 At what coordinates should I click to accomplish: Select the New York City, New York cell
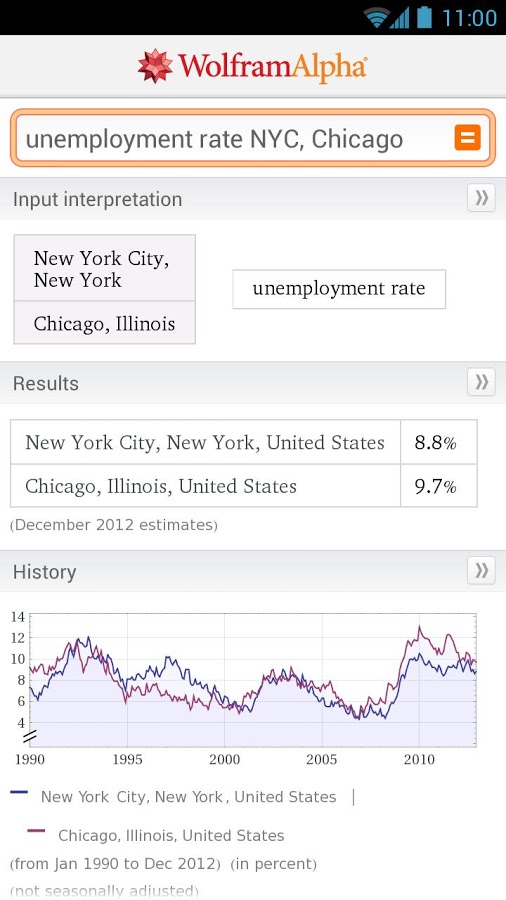104,268
